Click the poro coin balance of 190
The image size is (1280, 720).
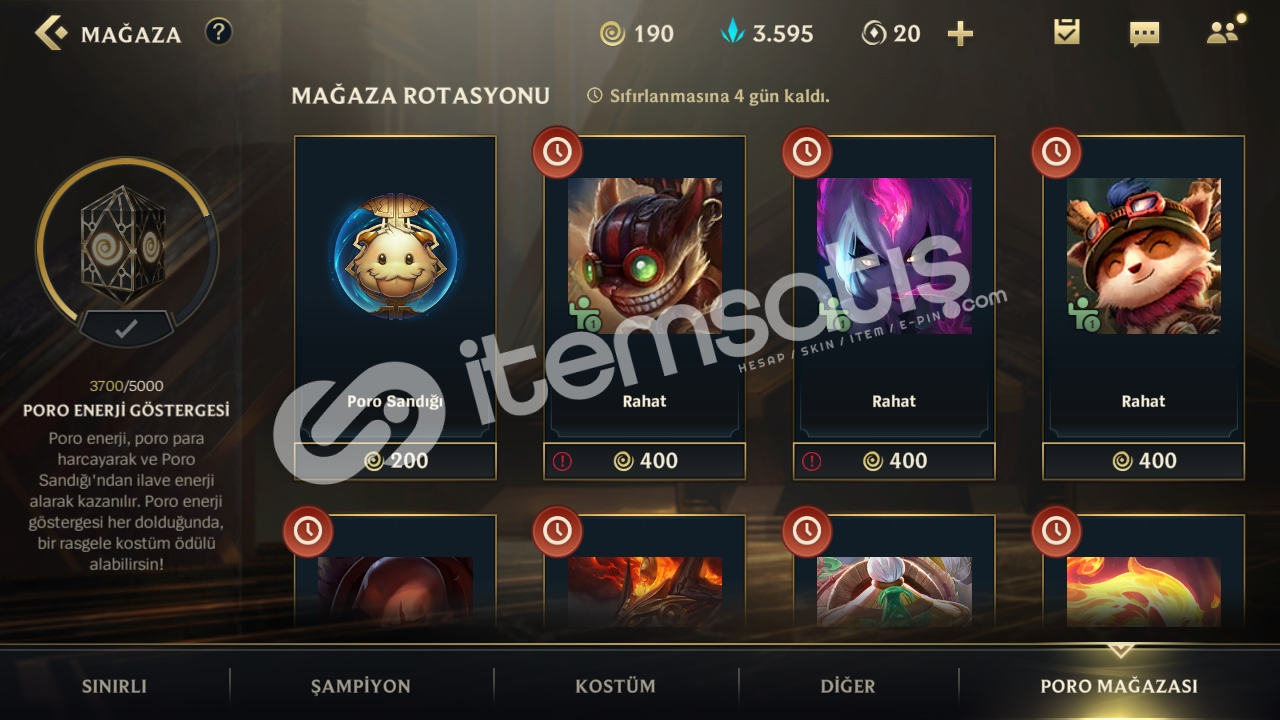pos(637,34)
